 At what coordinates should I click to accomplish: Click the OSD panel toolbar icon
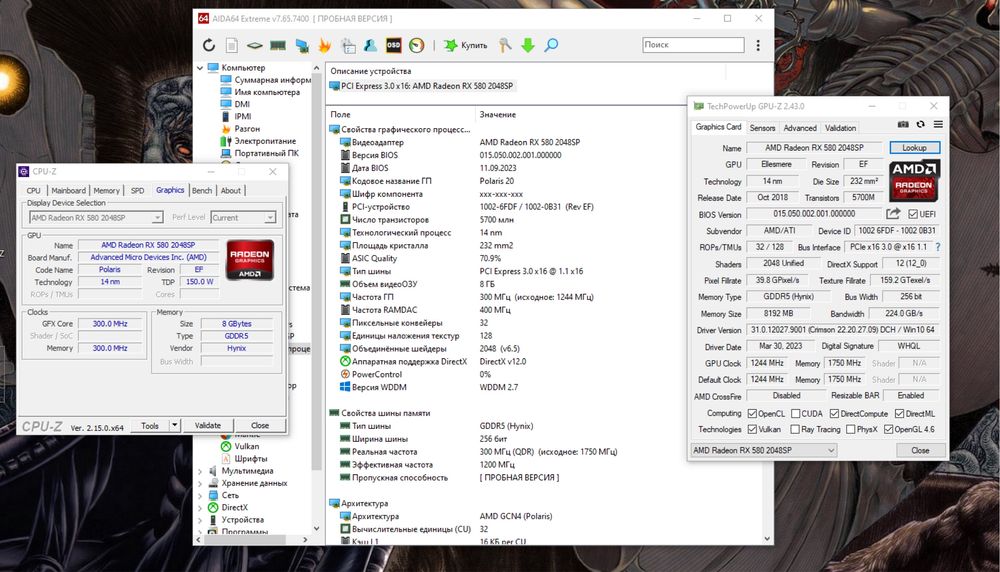[x=394, y=45]
